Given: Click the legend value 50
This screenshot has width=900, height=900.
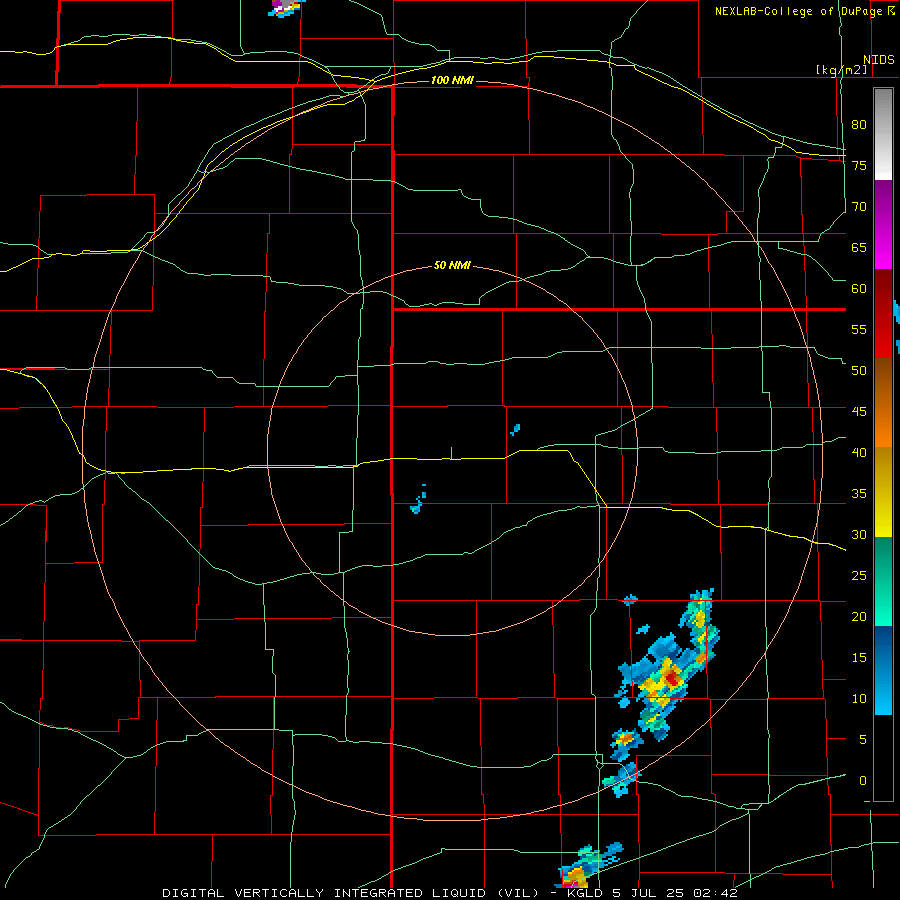Looking at the screenshot, I should click(859, 371).
